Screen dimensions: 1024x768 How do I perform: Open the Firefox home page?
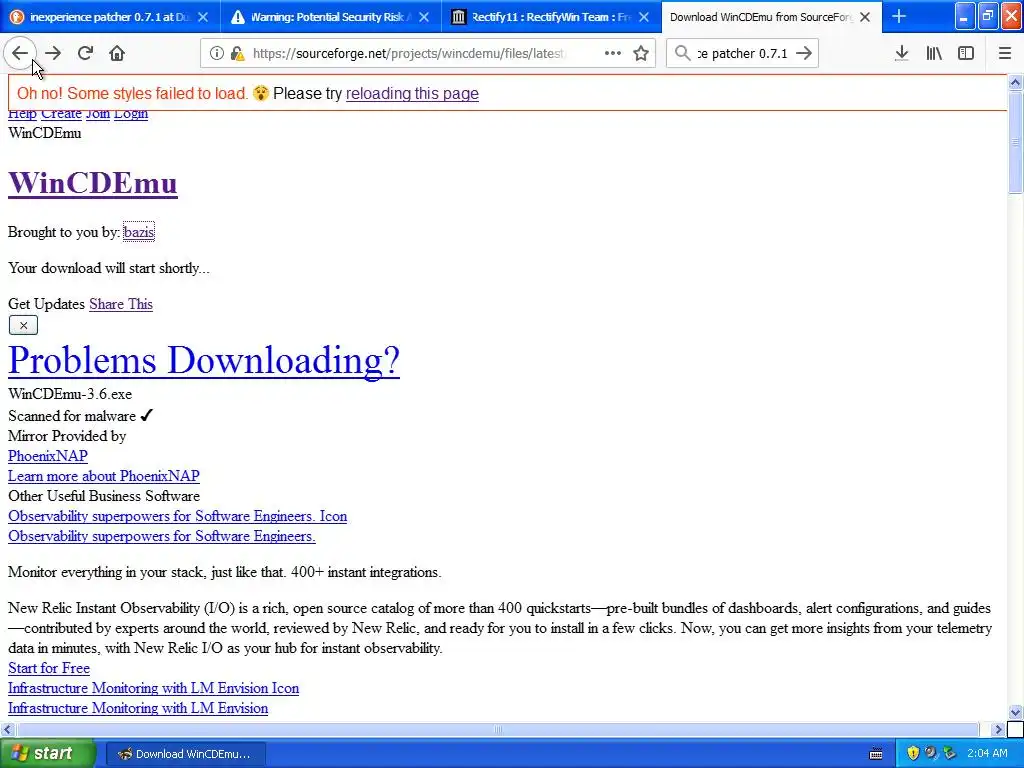117,54
